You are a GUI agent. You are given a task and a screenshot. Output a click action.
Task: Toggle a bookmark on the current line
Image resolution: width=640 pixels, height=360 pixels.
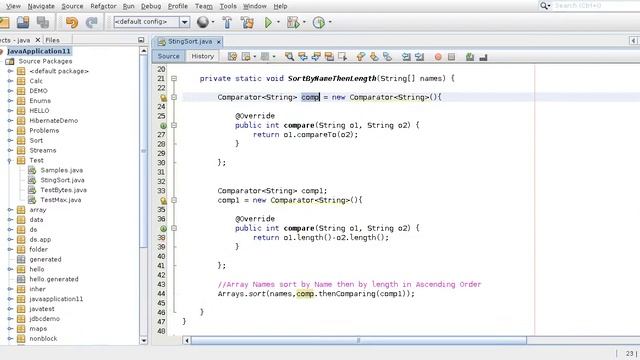[387, 57]
